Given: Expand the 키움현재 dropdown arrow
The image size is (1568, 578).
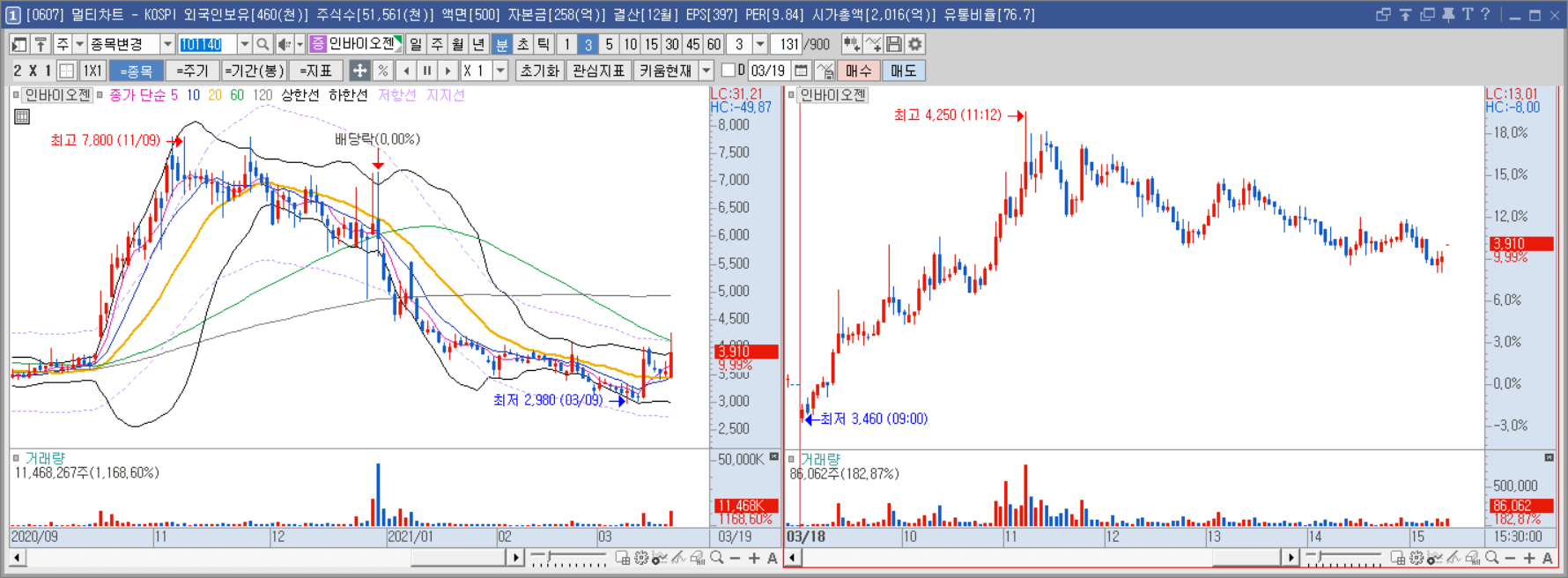Looking at the screenshot, I should pos(706,70).
